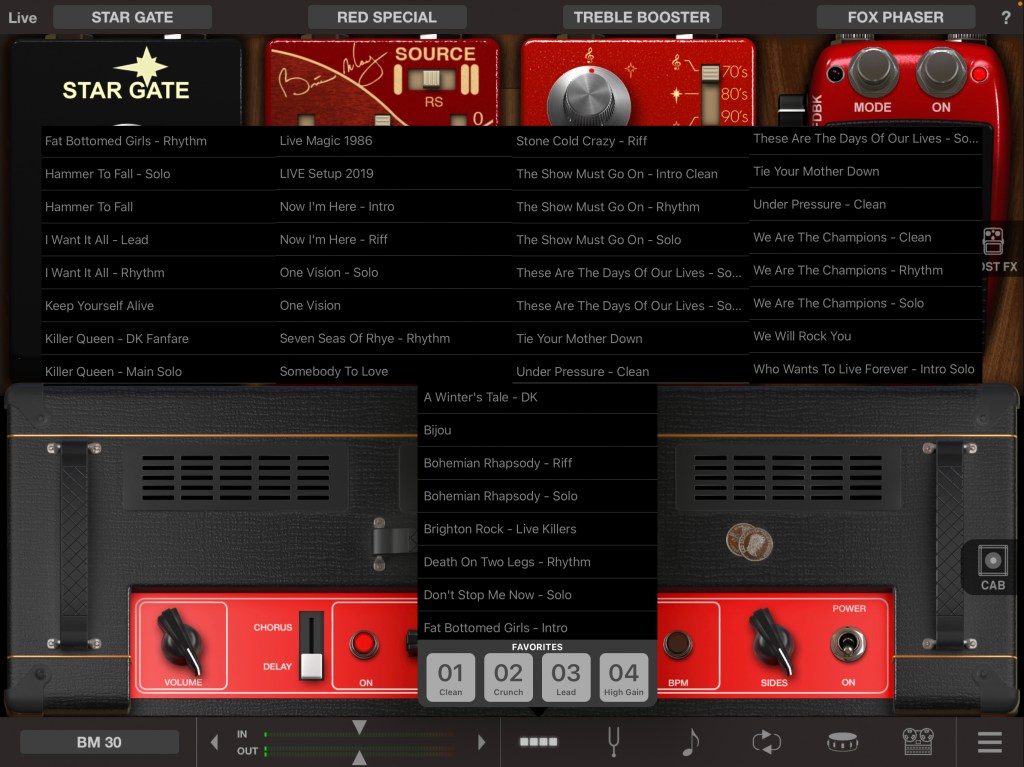Viewport: 1024px width, 767px height.
Task: Click the music note icon
Action: (x=690, y=742)
